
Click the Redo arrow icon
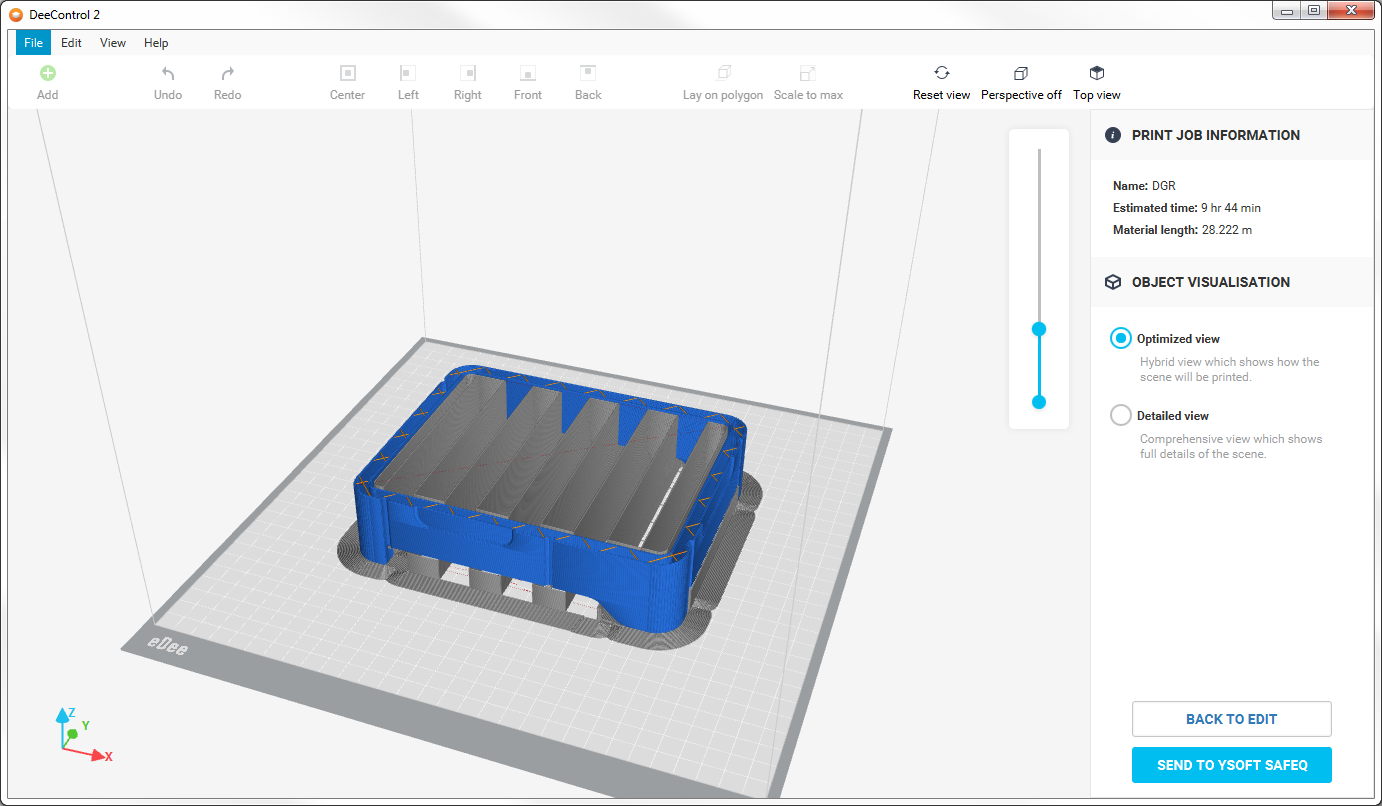(228, 73)
